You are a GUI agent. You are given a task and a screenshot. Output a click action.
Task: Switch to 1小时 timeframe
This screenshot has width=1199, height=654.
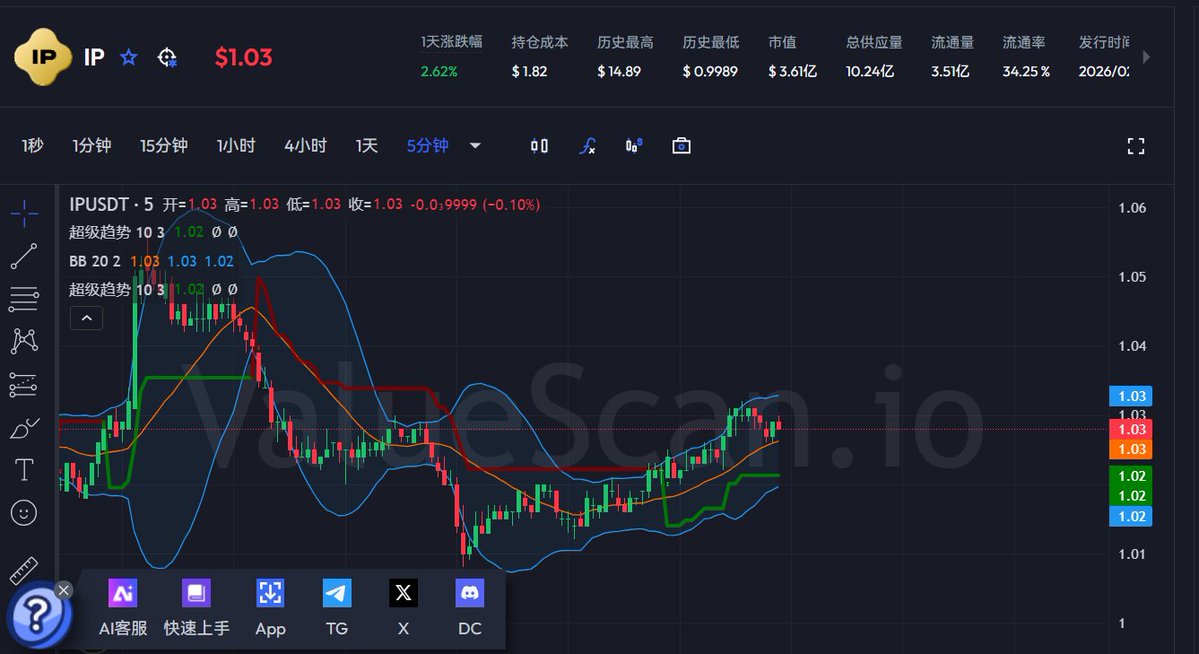point(236,145)
